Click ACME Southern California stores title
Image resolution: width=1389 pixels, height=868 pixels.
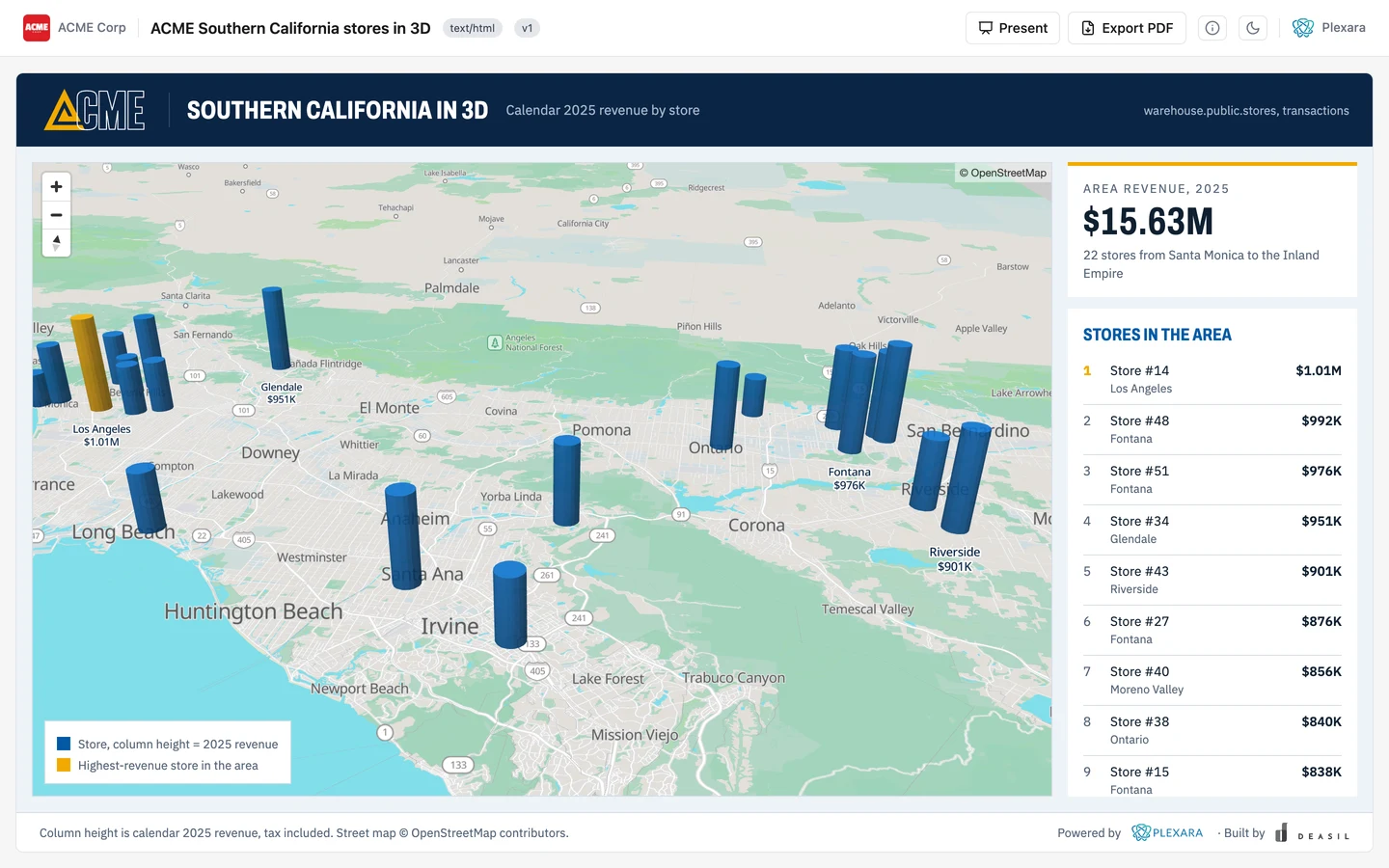click(x=290, y=28)
